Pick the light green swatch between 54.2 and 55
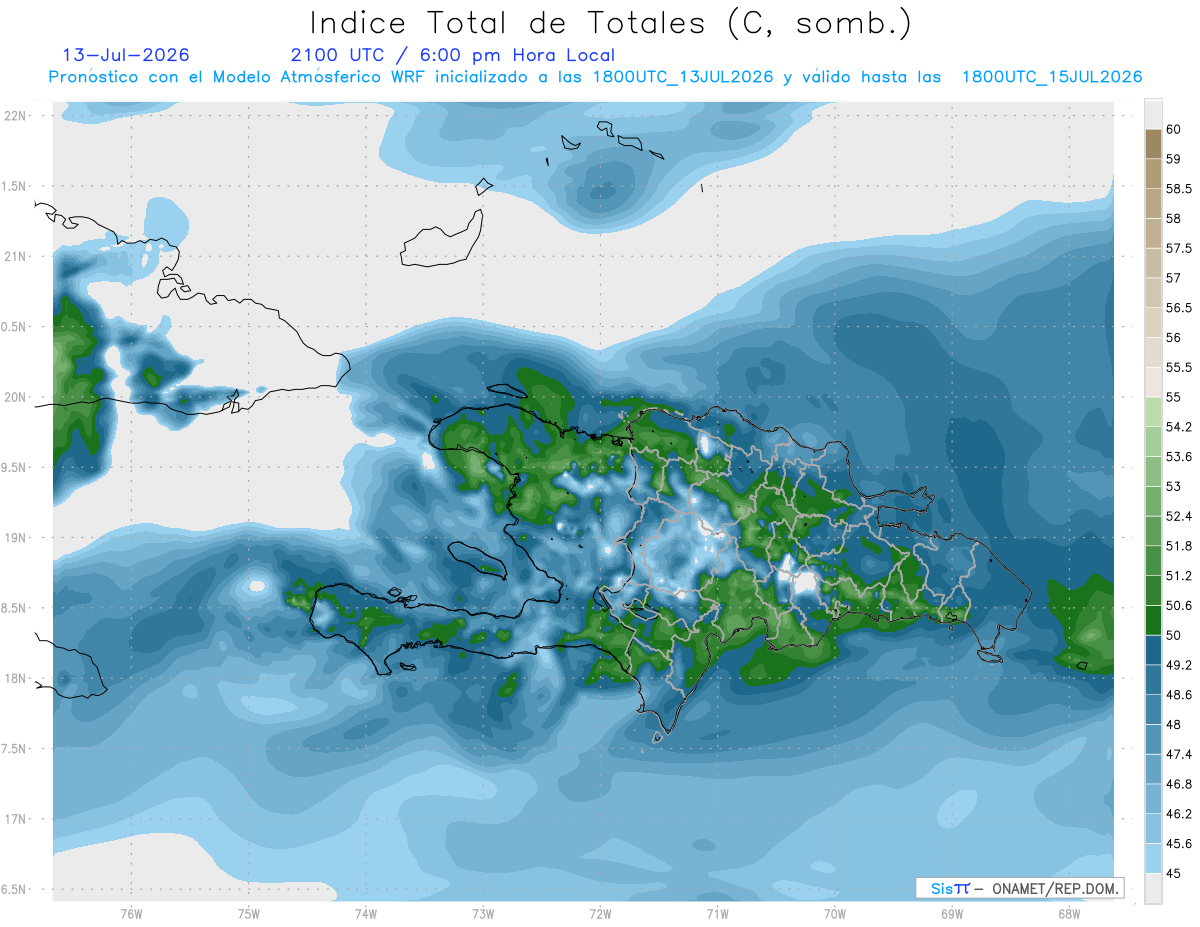 tap(1153, 412)
